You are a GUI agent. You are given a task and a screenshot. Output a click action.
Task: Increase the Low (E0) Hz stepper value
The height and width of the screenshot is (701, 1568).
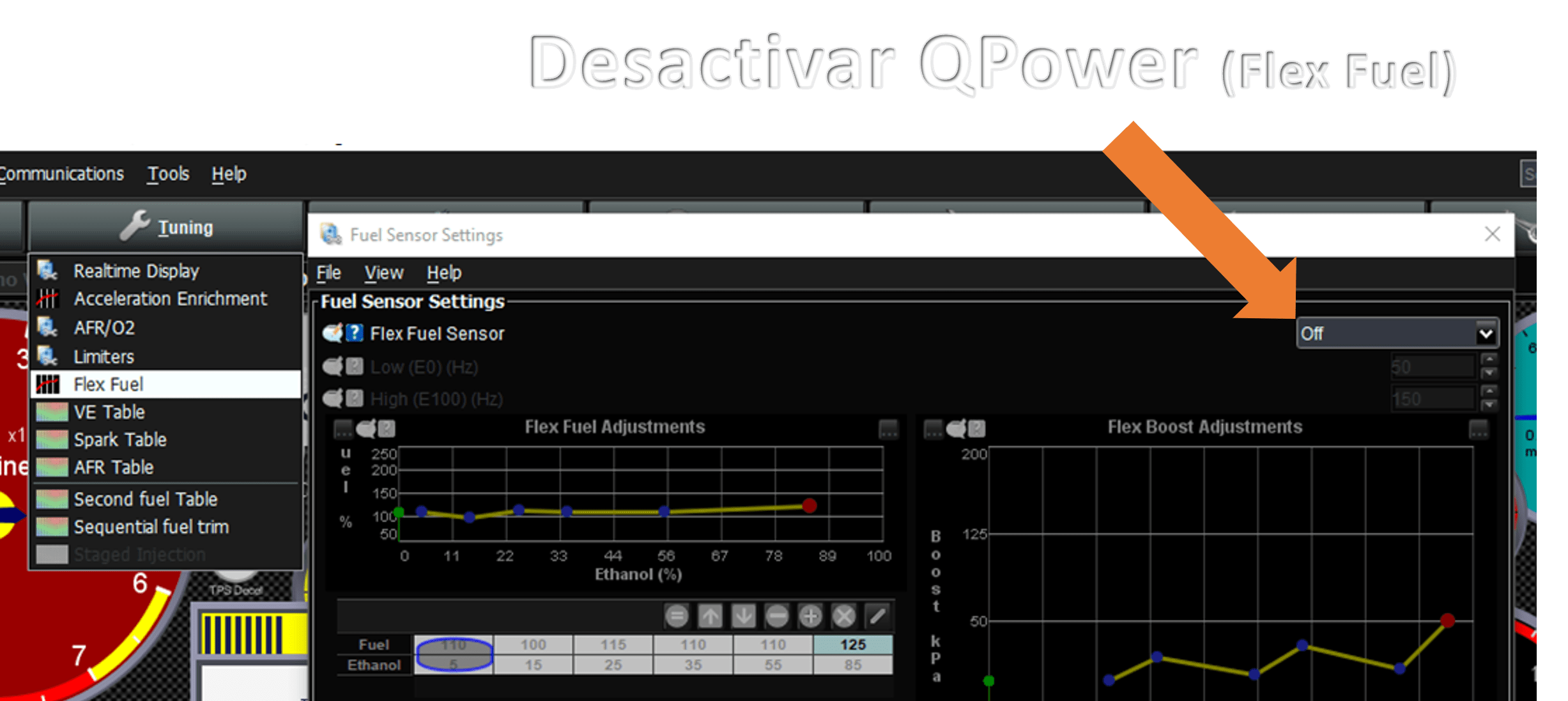coord(1489,360)
